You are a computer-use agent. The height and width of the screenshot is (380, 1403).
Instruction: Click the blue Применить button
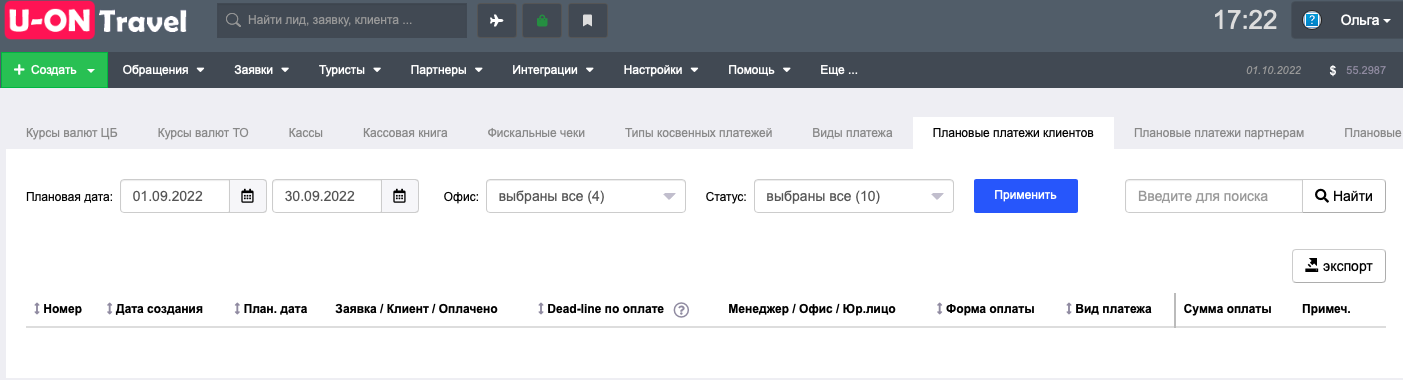tap(1026, 196)
